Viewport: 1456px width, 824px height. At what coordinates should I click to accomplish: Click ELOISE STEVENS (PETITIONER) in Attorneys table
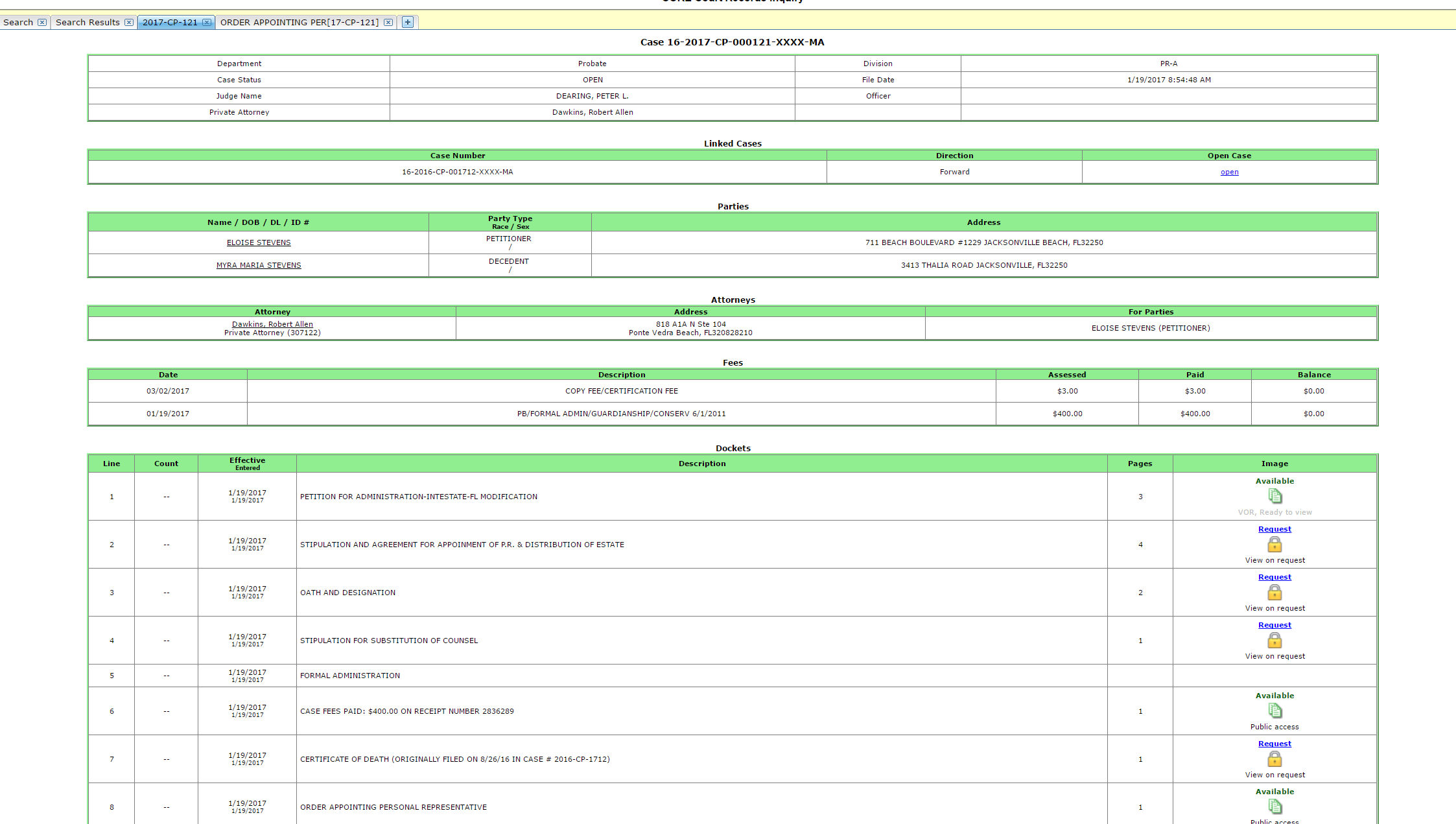pos(1151,328)
